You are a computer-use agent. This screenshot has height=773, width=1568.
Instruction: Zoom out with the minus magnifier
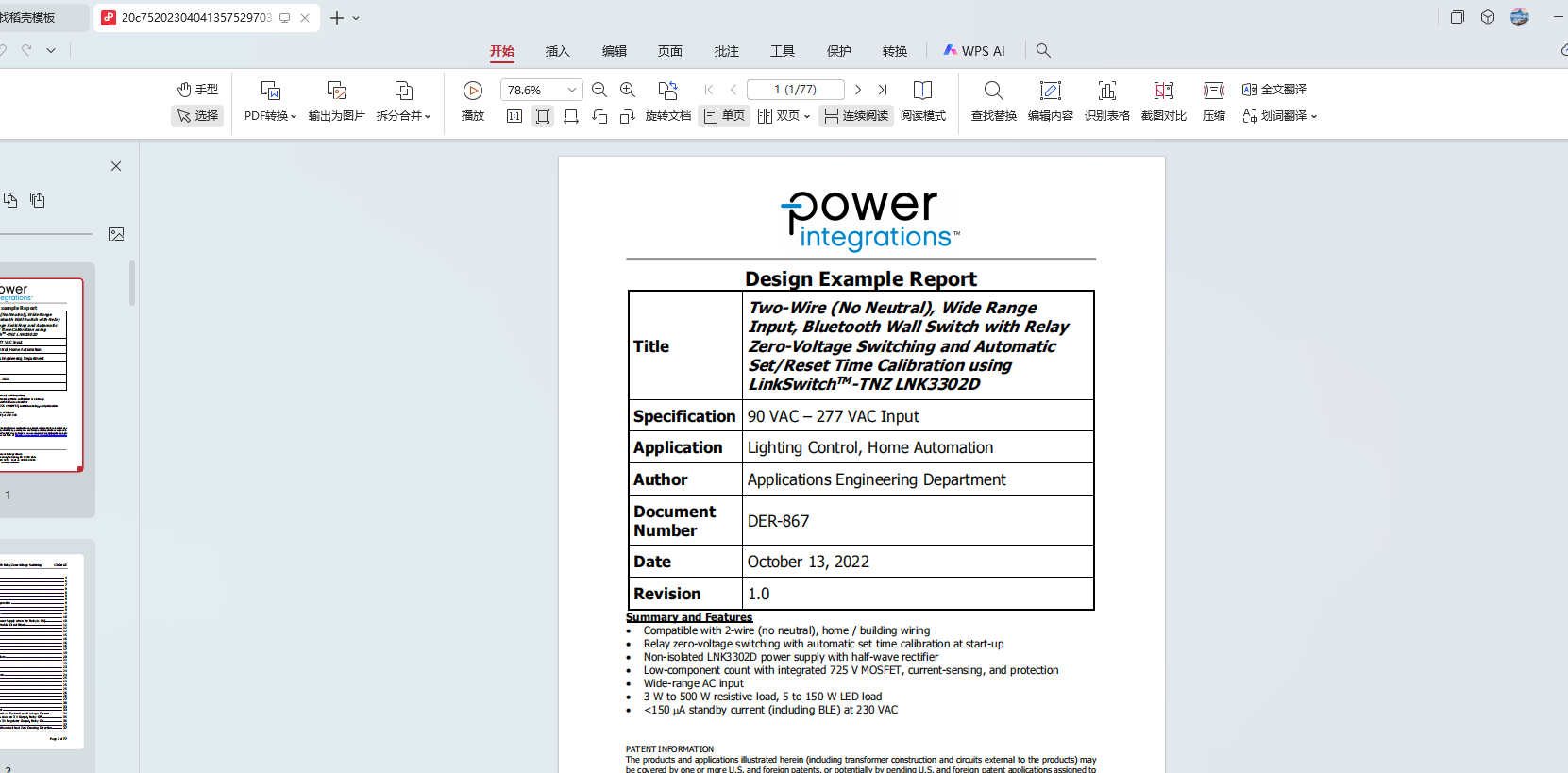[x=599, y=90]
